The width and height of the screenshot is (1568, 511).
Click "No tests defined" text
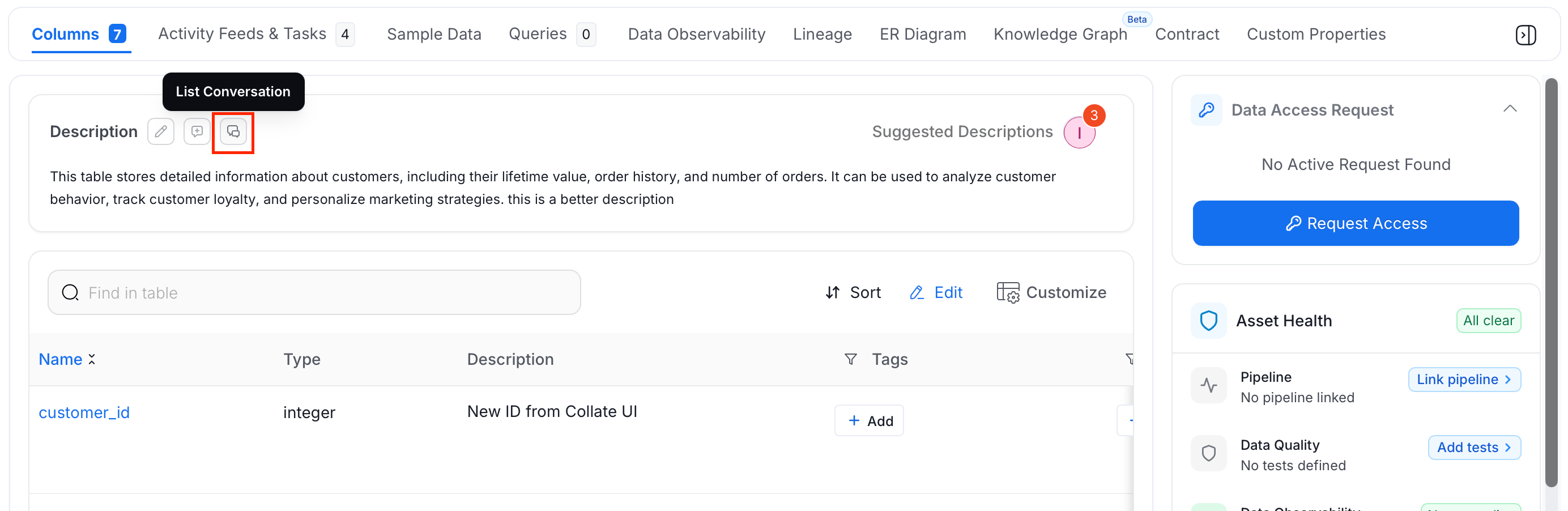[x=1293, y=466]
